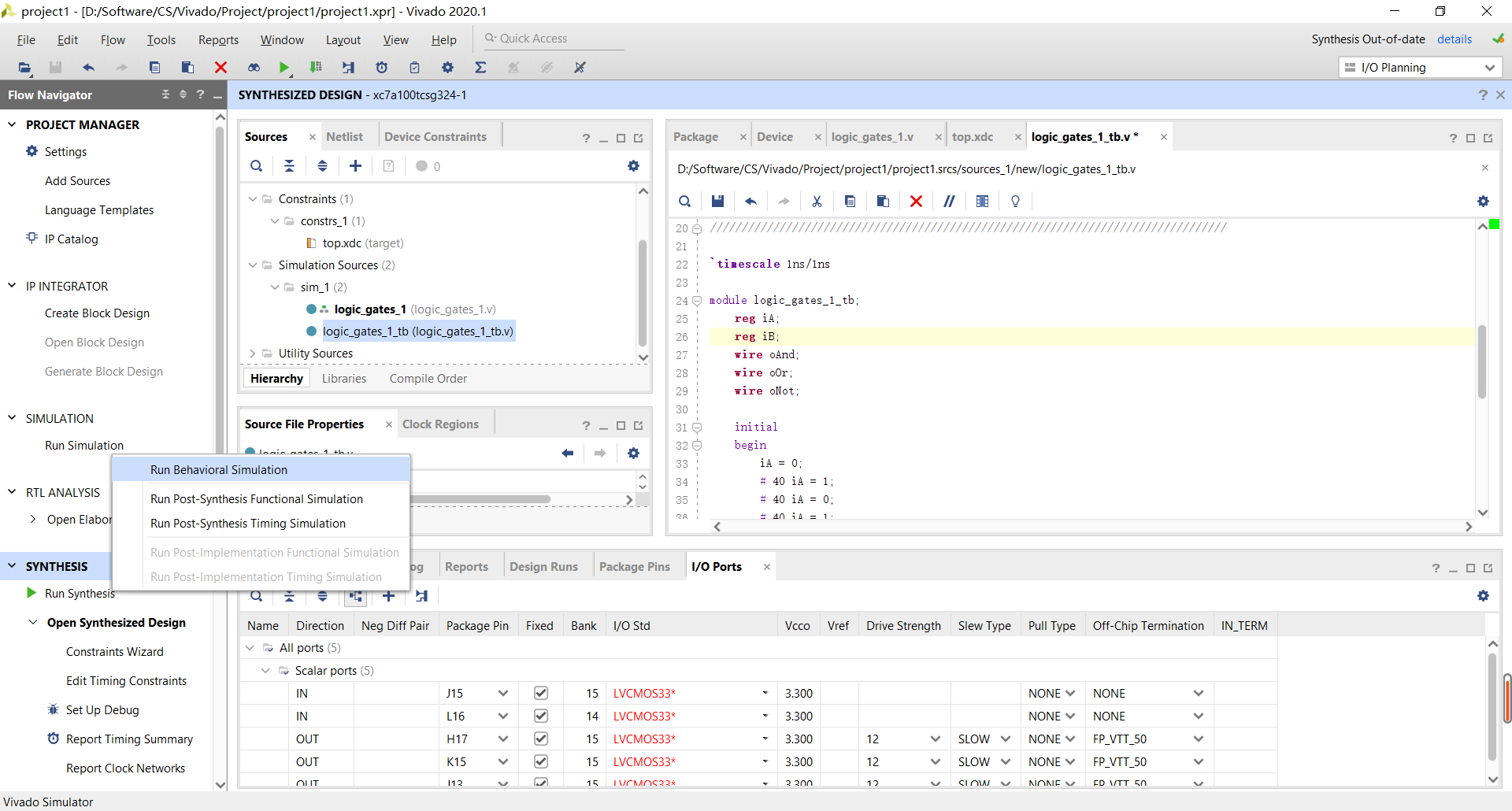This screenshot has height=811, width=1512.
Task: Click Create Block Design
Action: coord(97,313)
